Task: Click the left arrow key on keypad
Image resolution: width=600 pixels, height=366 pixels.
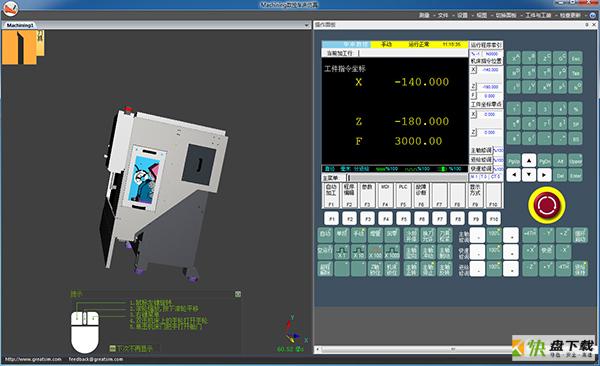Action: [514, 175]
